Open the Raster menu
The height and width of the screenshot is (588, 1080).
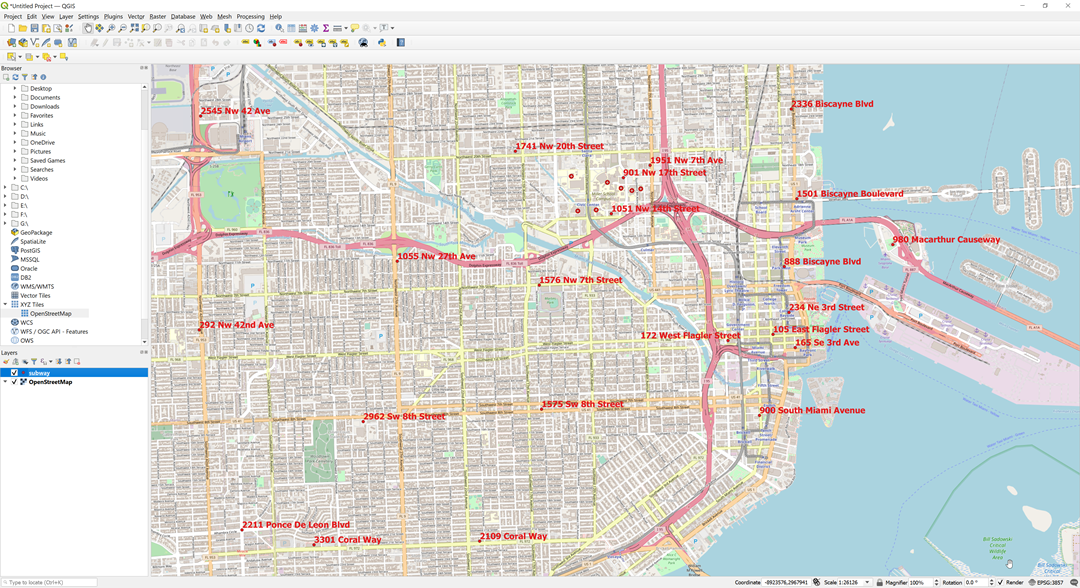158,17
